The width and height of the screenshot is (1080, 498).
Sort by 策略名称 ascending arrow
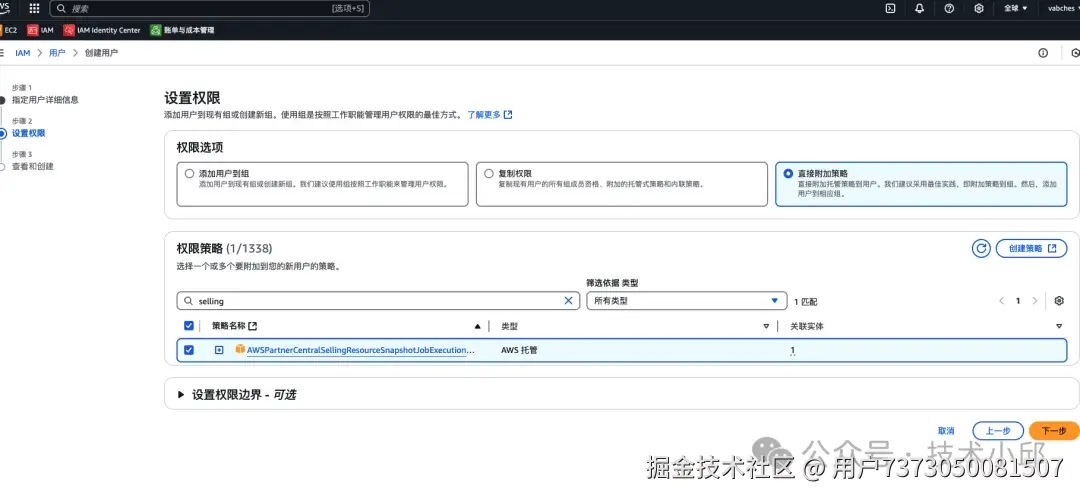coord(477,326)
